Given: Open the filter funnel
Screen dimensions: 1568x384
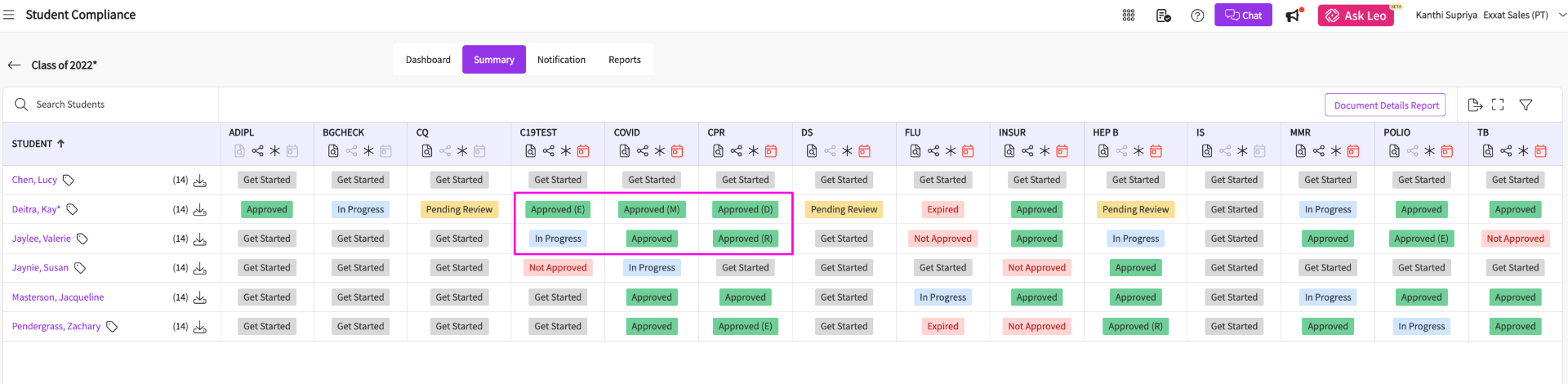Looking at the screenshot, I should coord(1526,105).
